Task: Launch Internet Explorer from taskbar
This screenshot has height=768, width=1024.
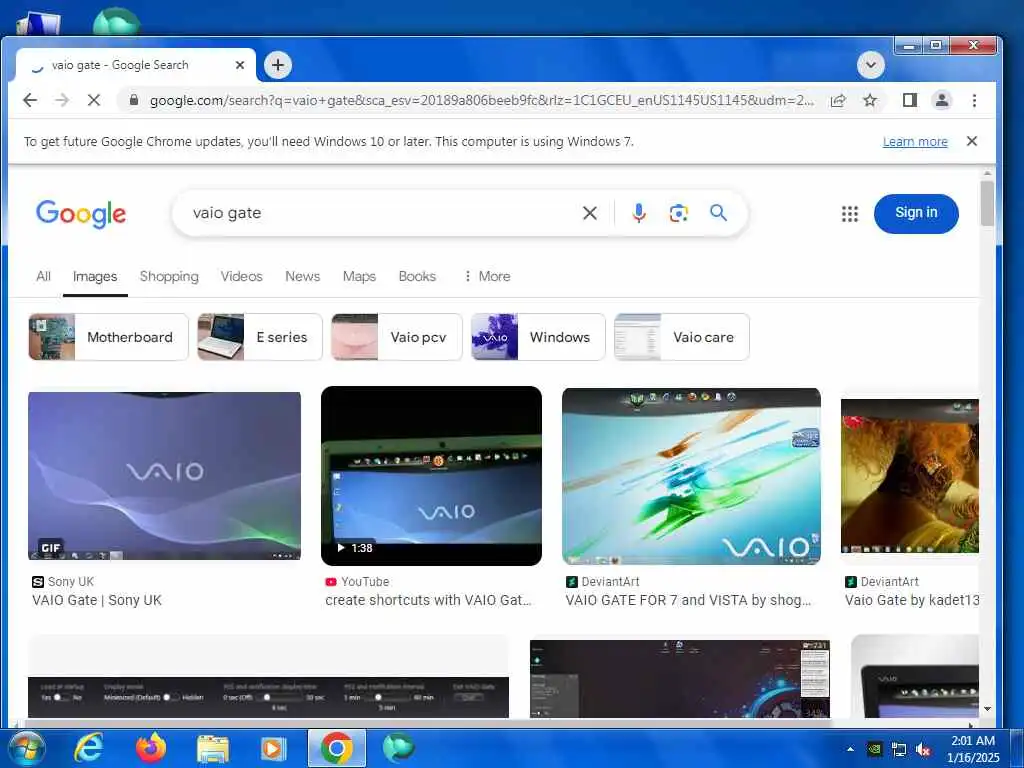Action: pos(89,748)
